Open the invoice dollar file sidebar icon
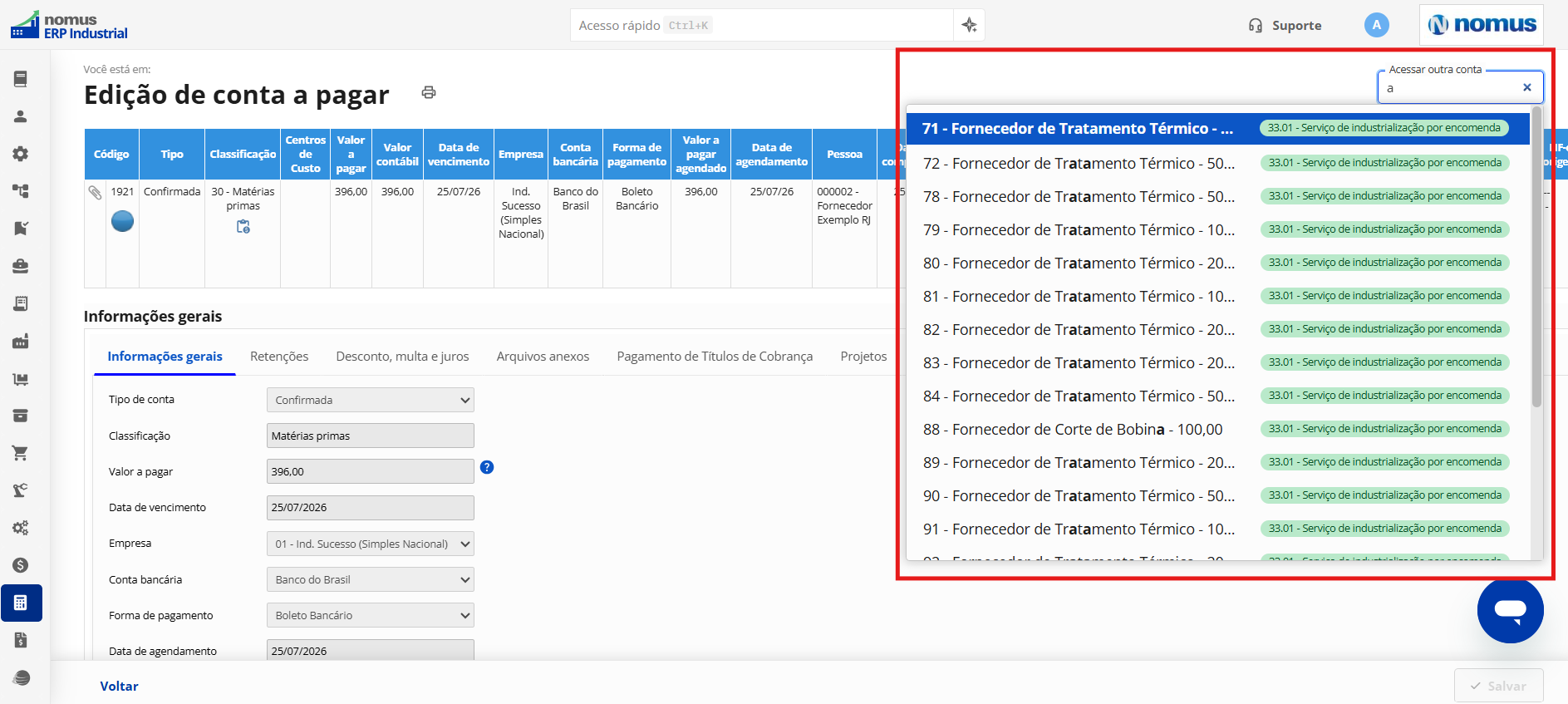 point(21,640)
